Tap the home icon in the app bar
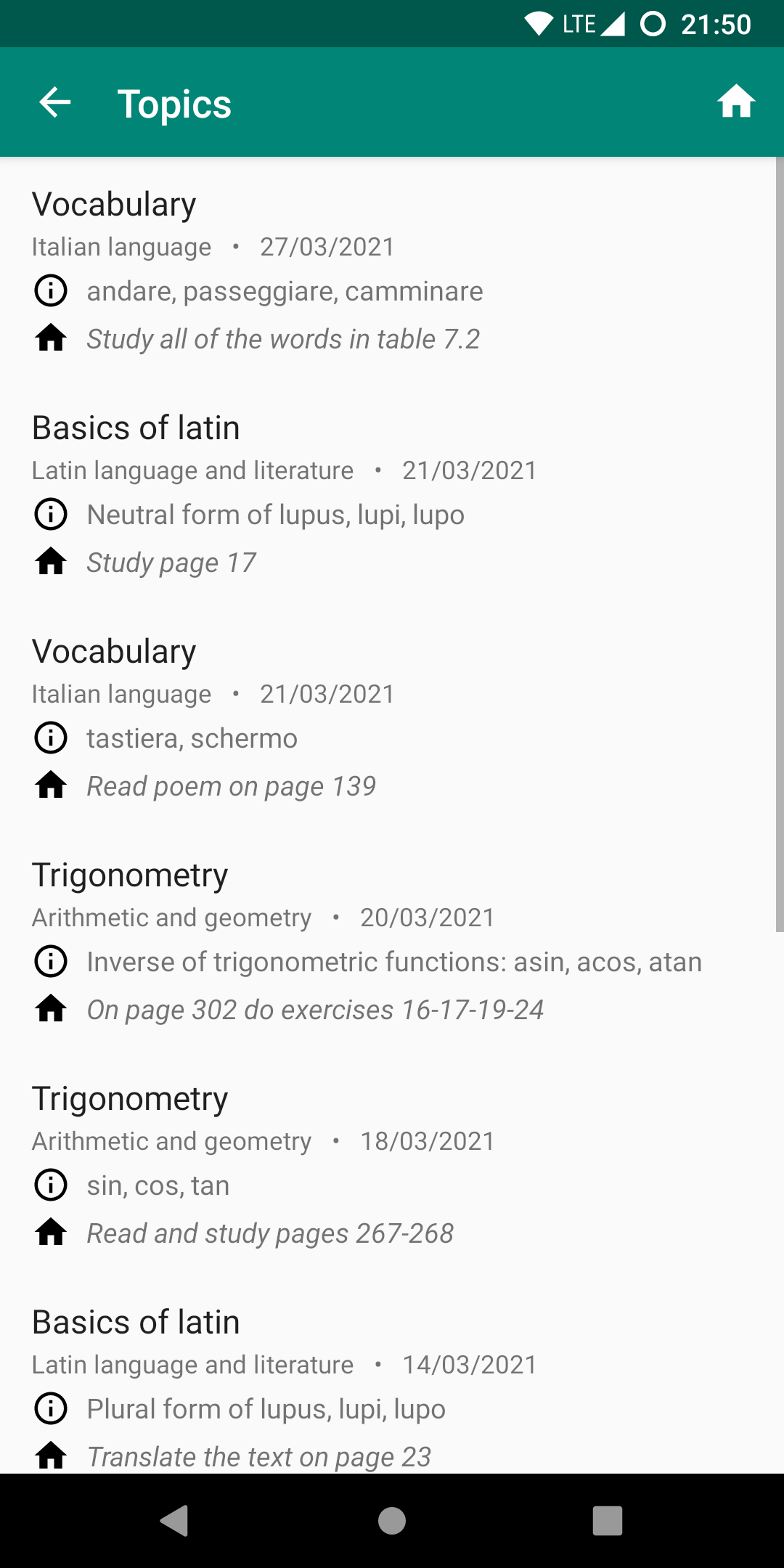Viewport: 784px width, 1568px height. tap(736, 102)
